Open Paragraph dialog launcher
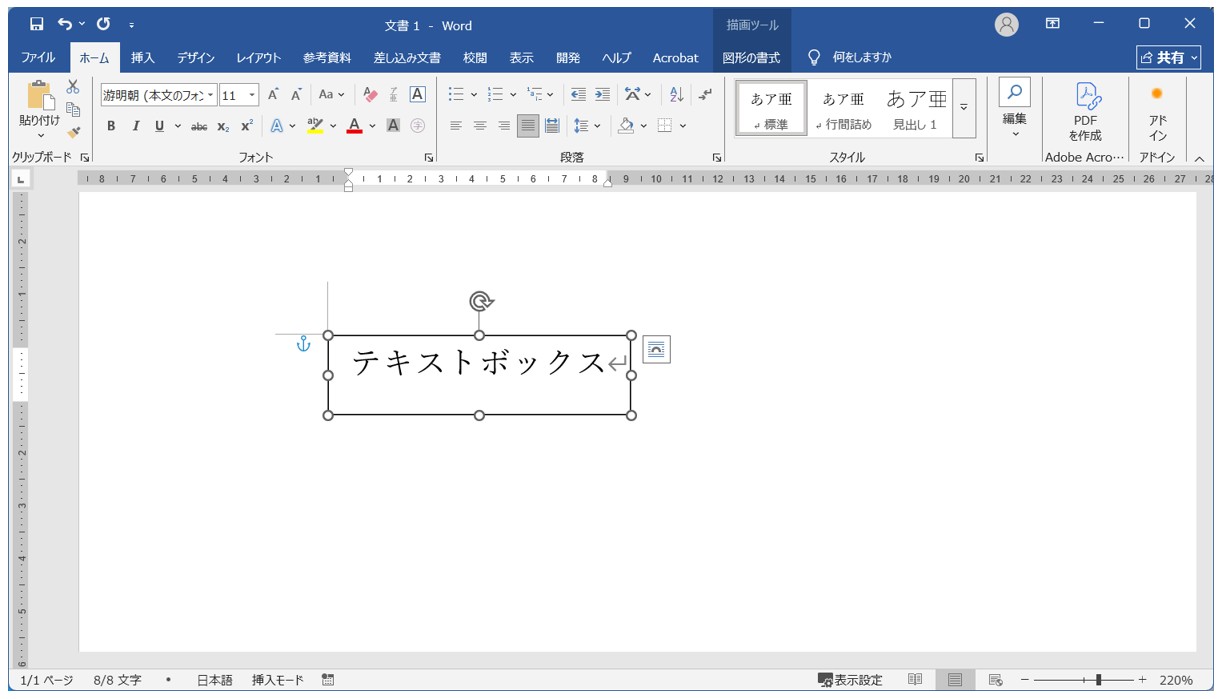This screenshot has width=1223, height=699. click(717, 158)
